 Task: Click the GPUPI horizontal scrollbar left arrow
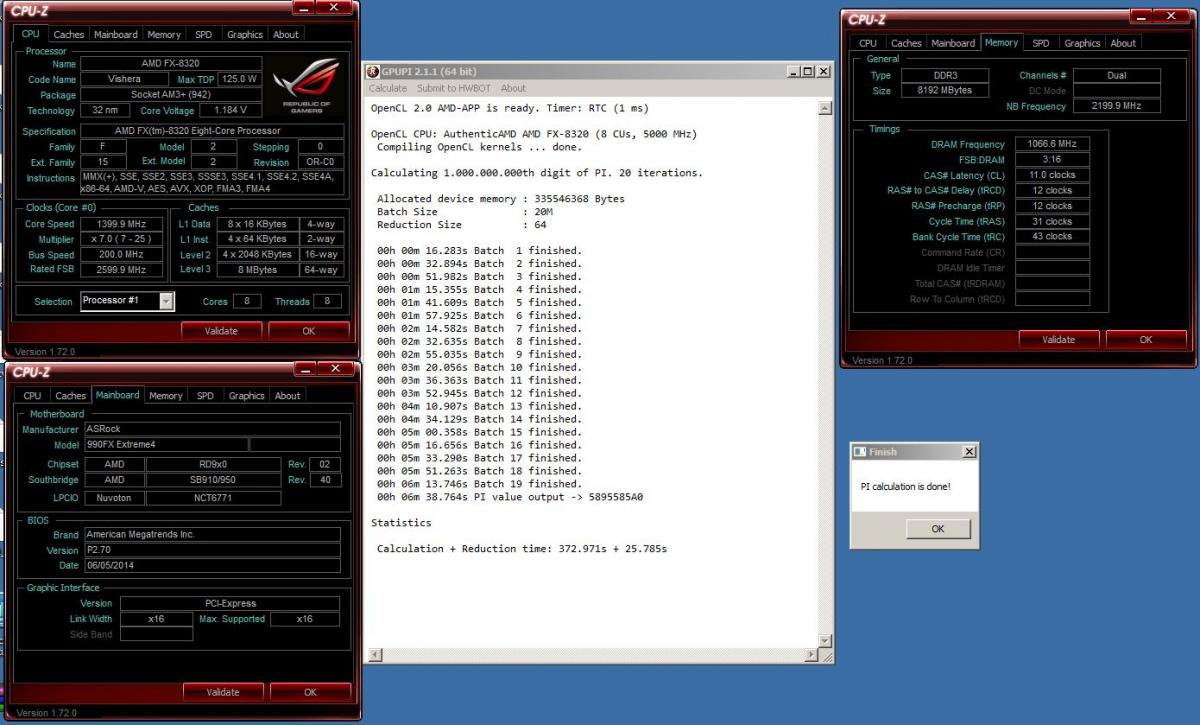(x=375, y=655)
